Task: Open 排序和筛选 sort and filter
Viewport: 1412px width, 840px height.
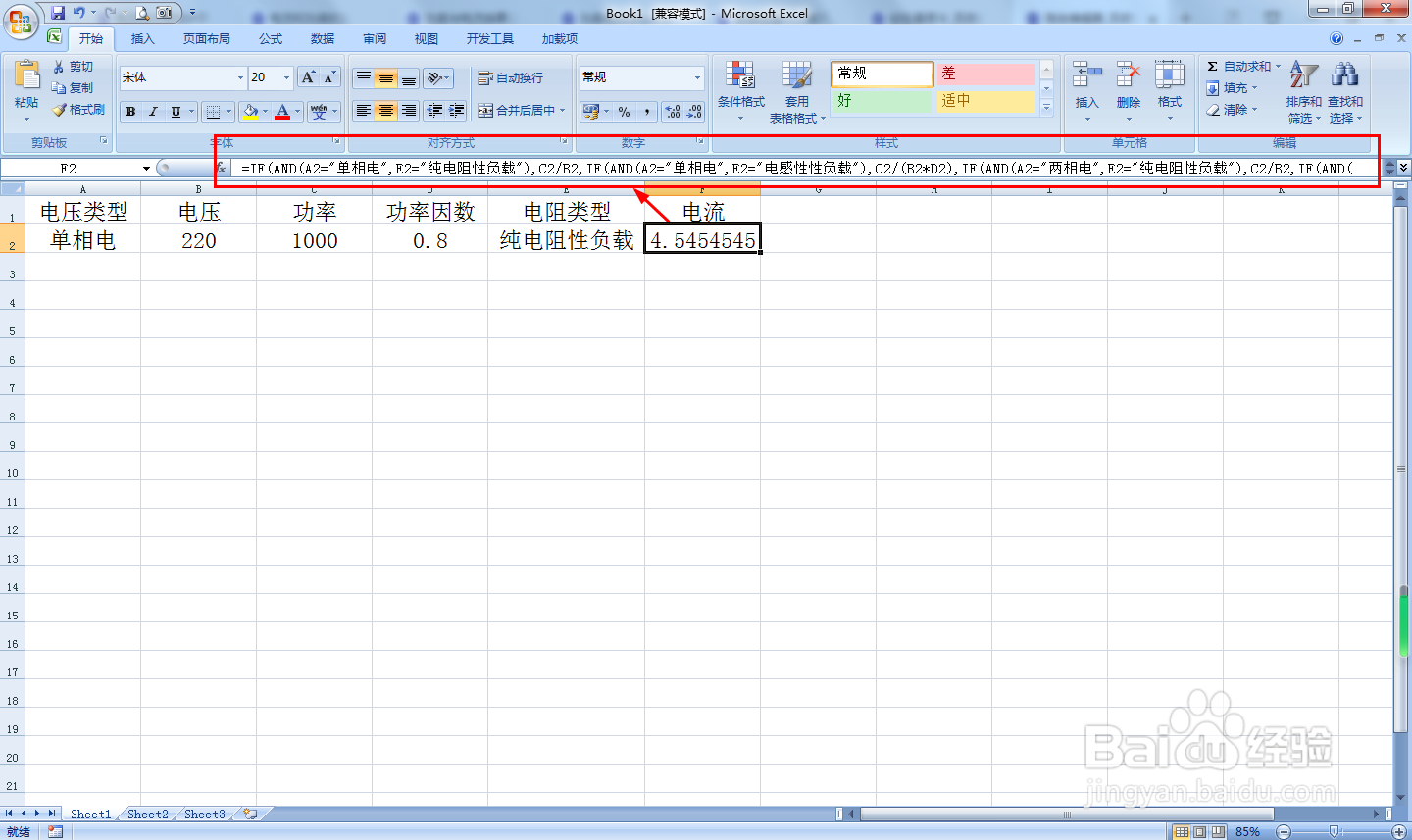Action: pyautogui.click(x=1303, y=90)
